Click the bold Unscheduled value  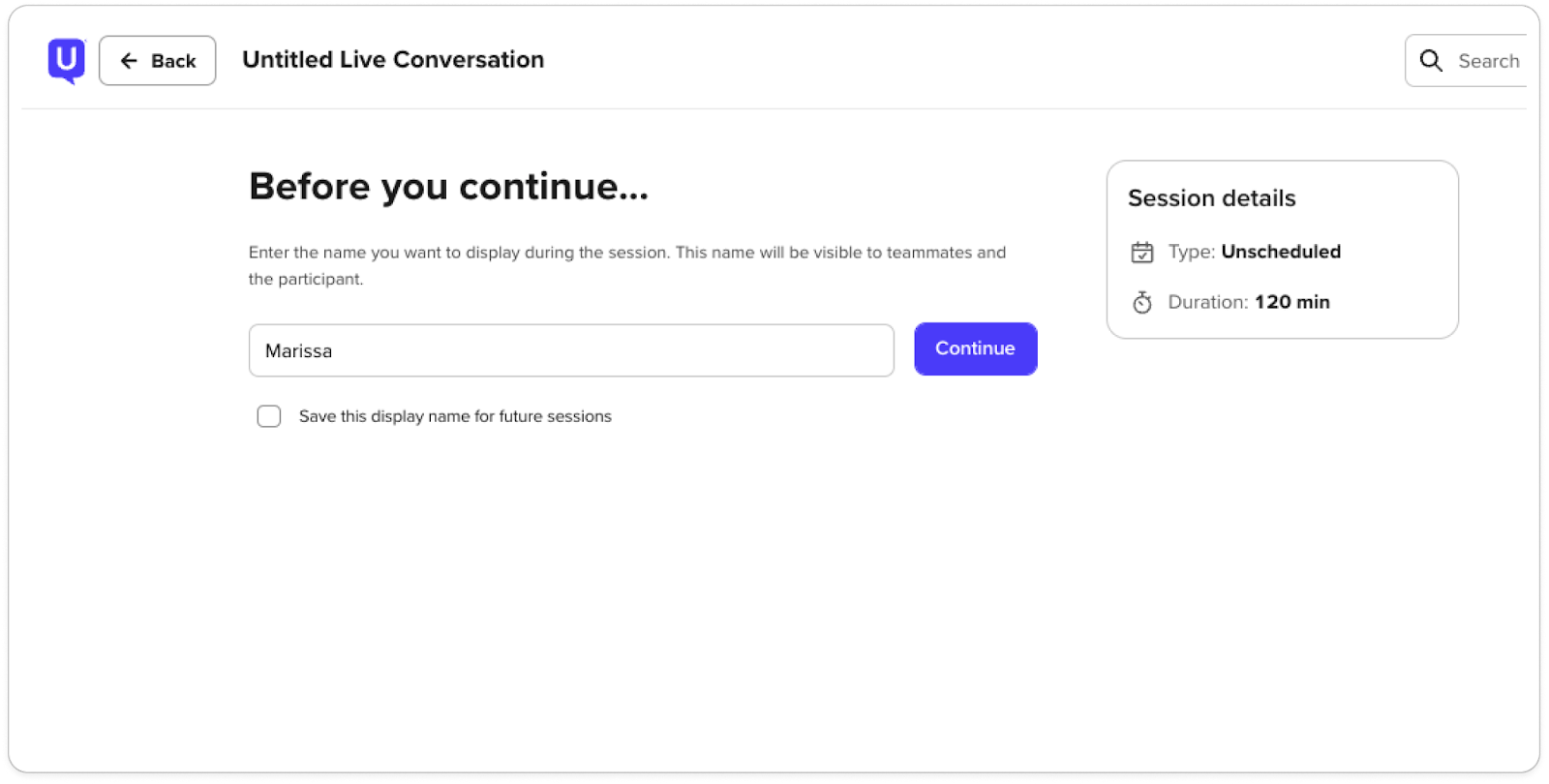pyautogui.click(x=1281, y=252)
